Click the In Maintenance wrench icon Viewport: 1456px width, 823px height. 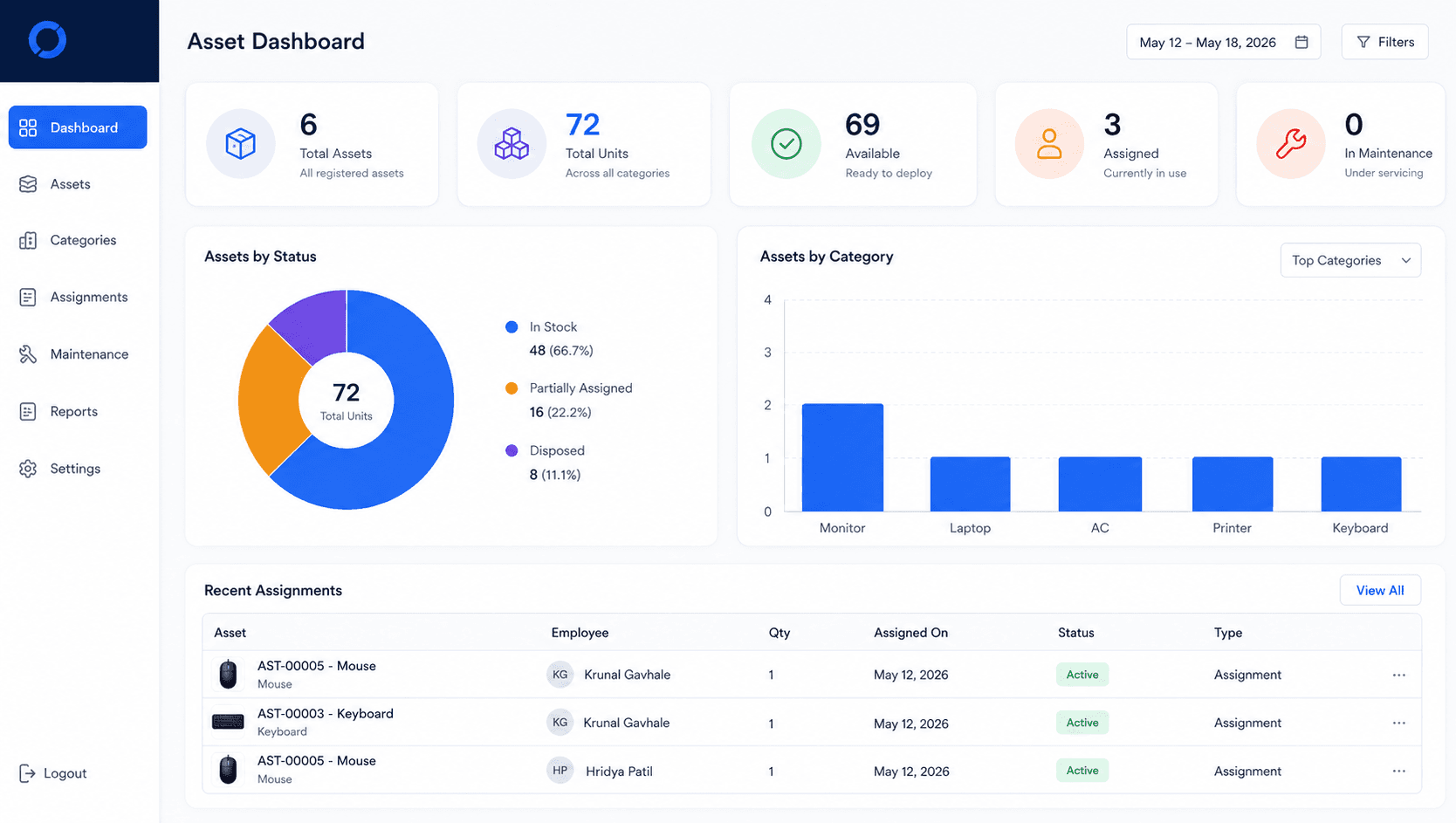coord(1291,144)
